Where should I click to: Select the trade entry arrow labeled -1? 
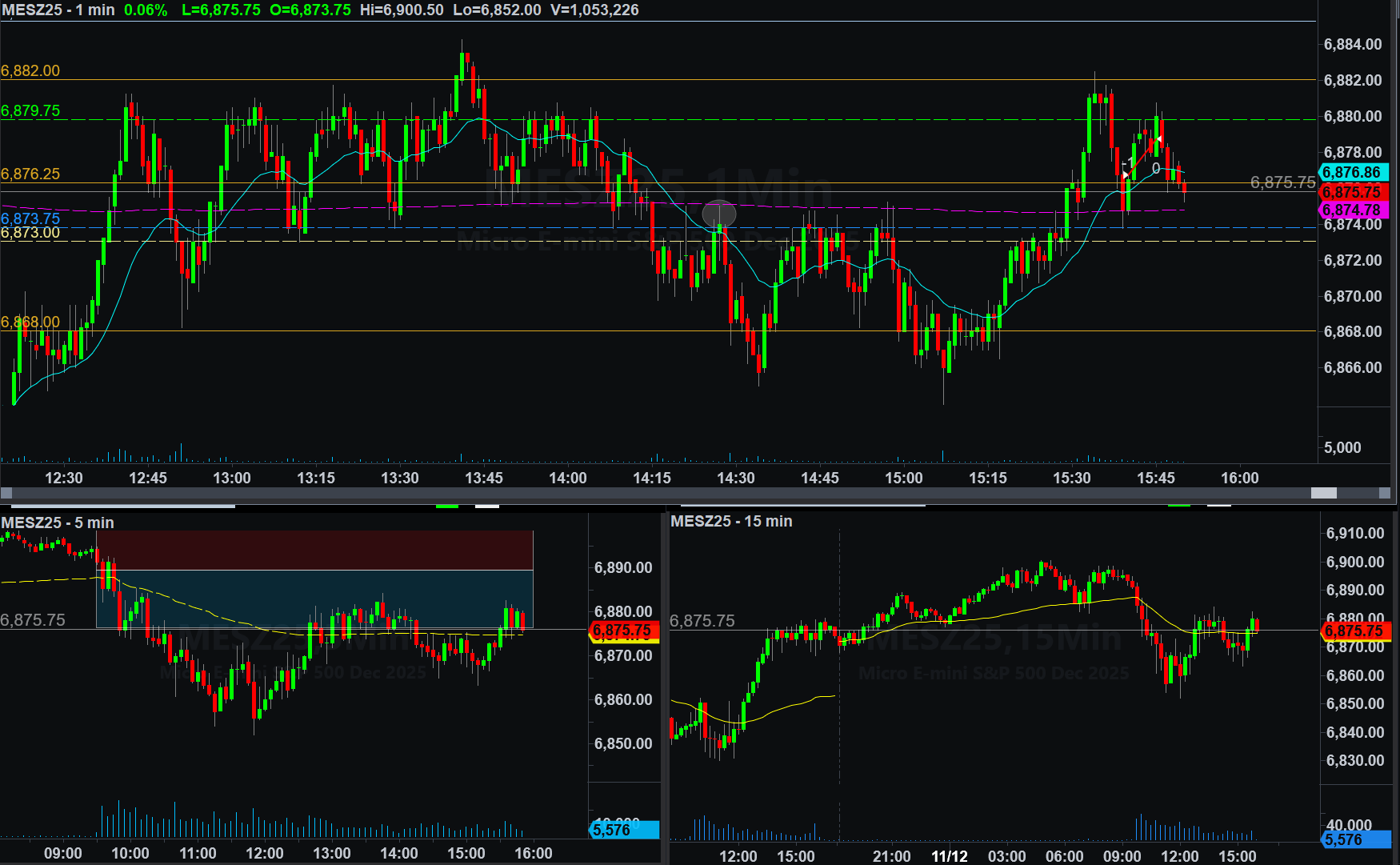click(1126, 174)
